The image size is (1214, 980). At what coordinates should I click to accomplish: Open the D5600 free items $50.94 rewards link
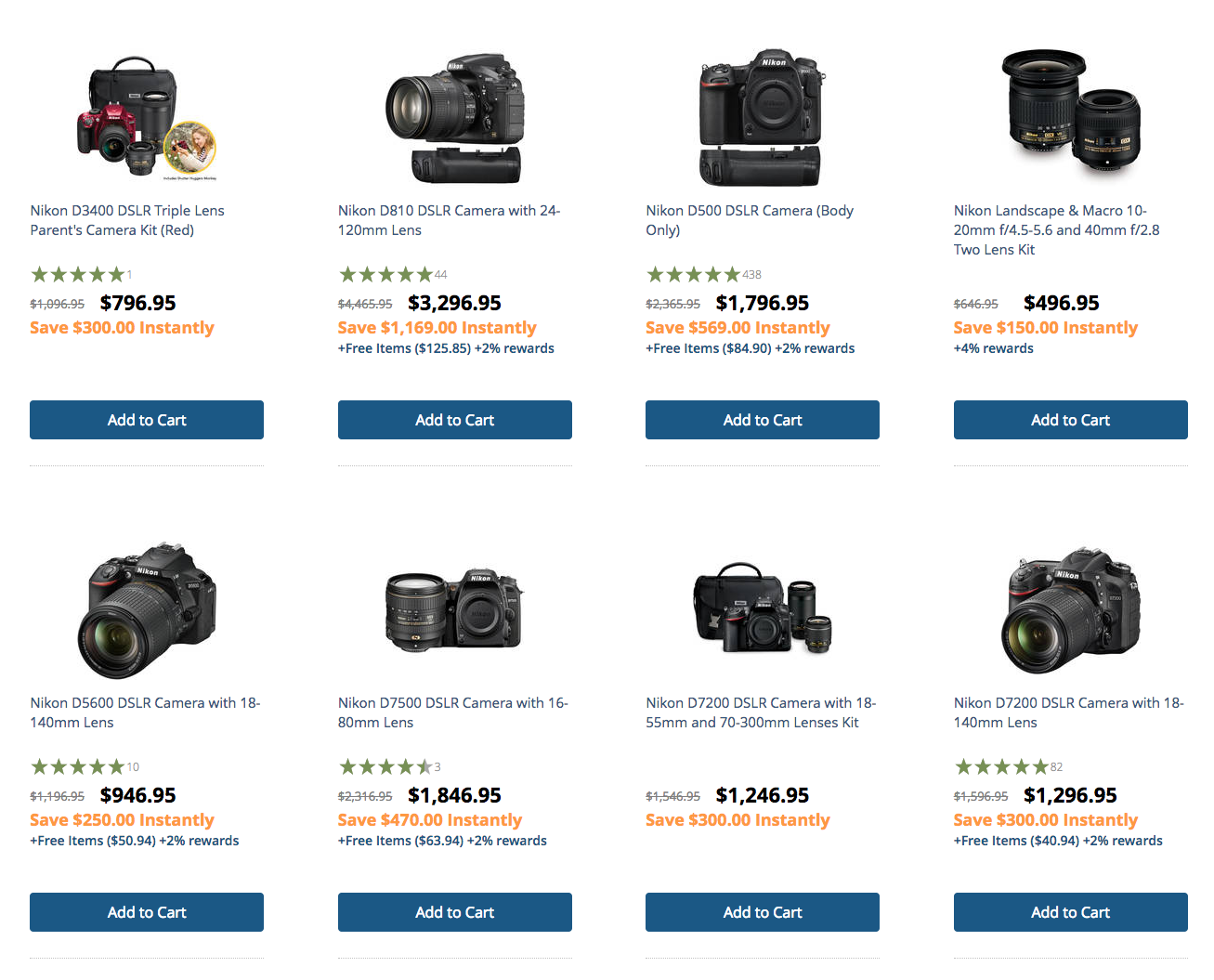tap(135, 841)
